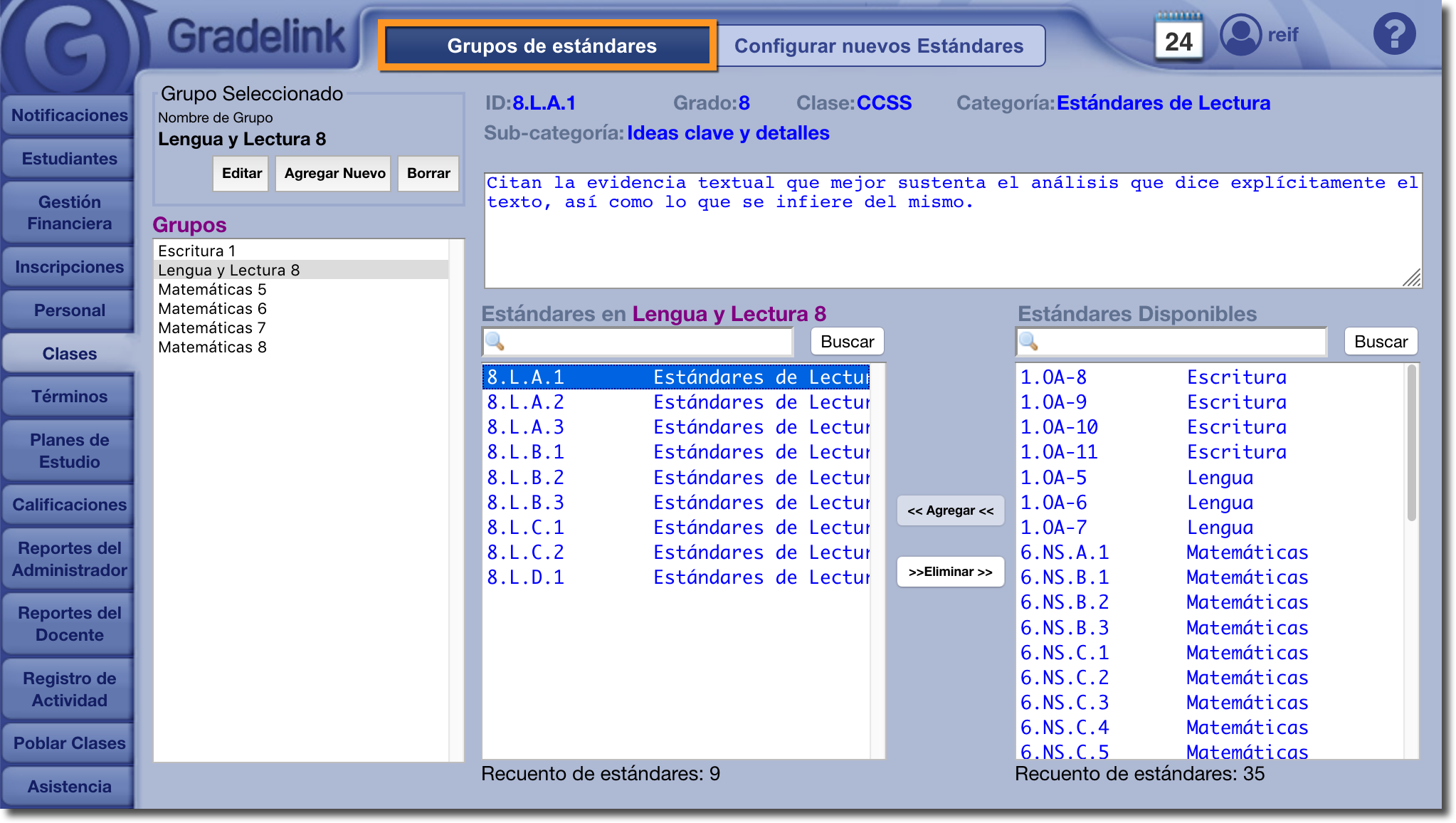1456x823 pixels.
Task: Open Calificaciones in the sidebar
Action: (x=69, y=505)
